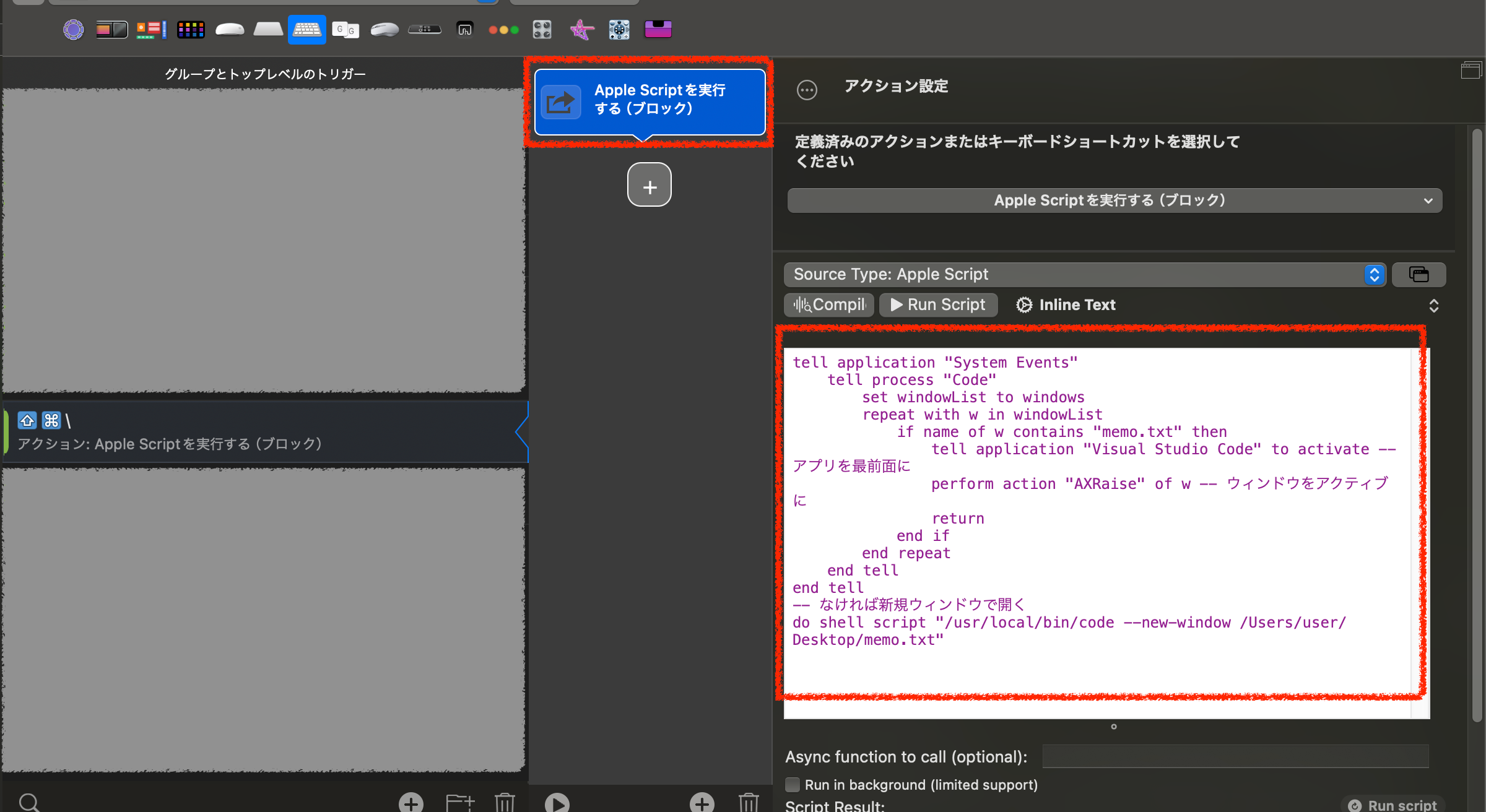Screen dimensions: 1486x812
Task: Select the Keyboard triggers icon
Action: (306, 29)
